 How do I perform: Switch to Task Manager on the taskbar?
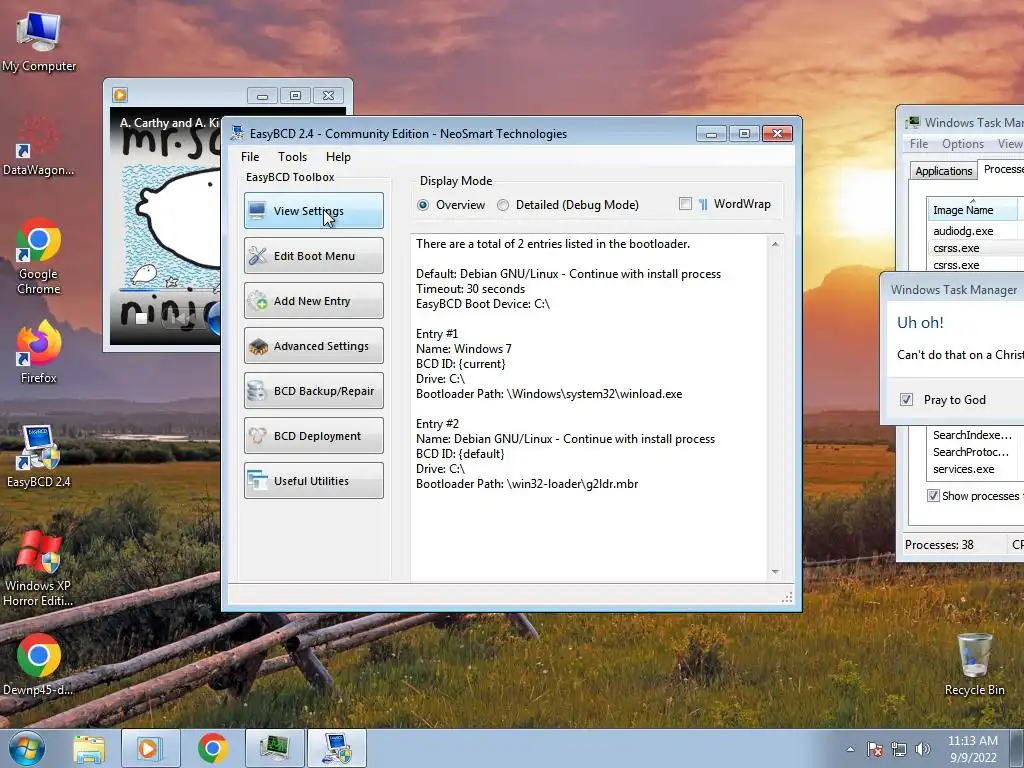tap(274, 748)
